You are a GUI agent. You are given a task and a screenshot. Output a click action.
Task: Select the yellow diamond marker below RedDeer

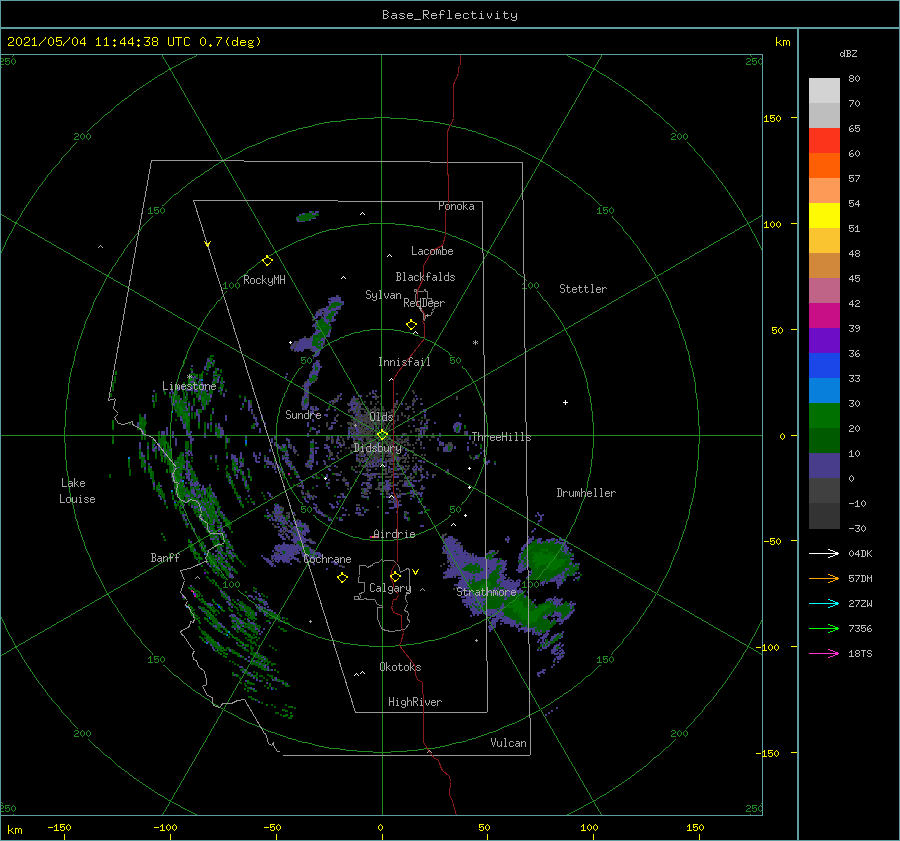(411, 325)
